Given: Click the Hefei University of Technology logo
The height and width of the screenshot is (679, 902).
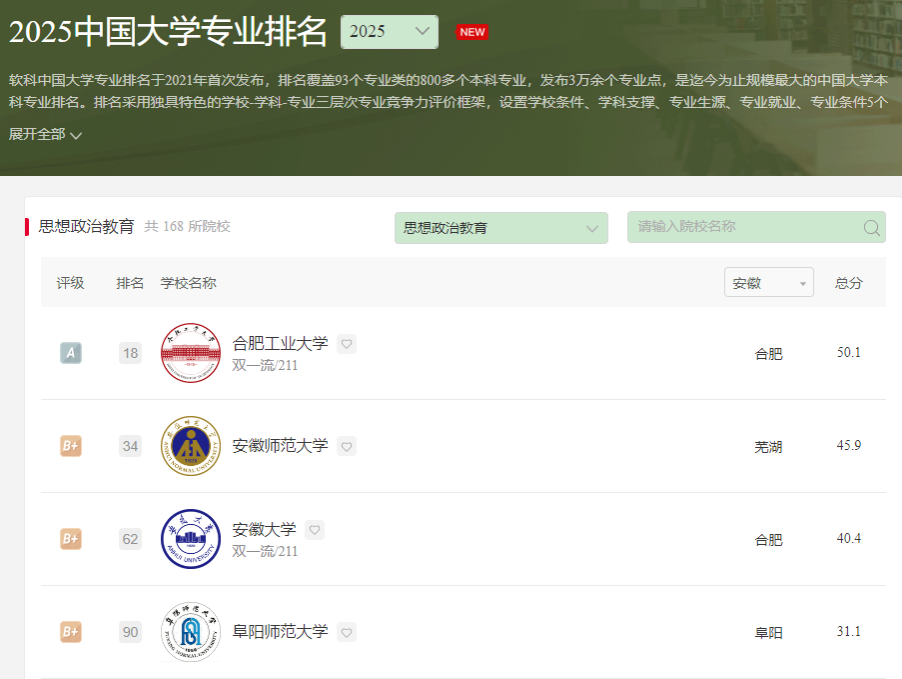Looking at the screenshot, I should pyautogui.click(x=190, y=353).
